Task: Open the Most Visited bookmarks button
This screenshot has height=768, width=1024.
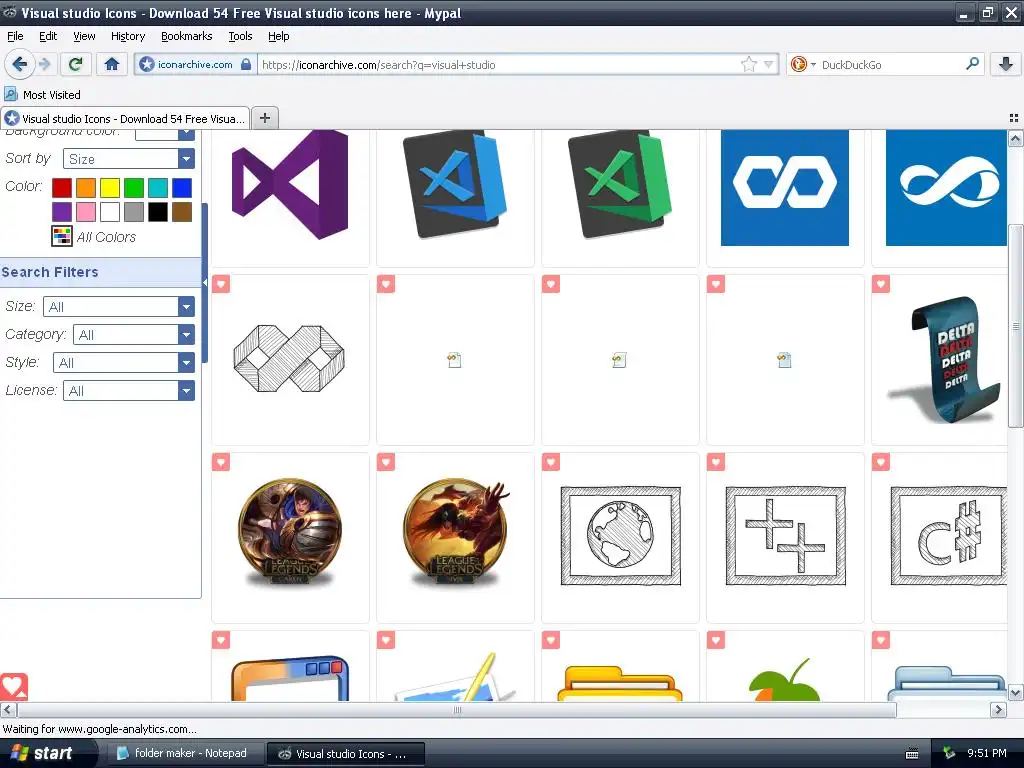Action: pos(43,95)
